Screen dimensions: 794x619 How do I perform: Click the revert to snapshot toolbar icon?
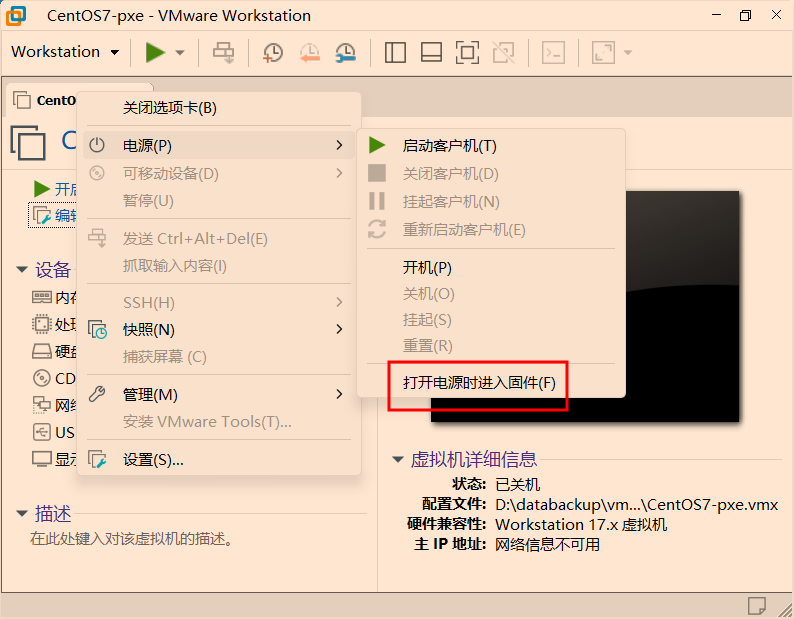tap(309, 53)
